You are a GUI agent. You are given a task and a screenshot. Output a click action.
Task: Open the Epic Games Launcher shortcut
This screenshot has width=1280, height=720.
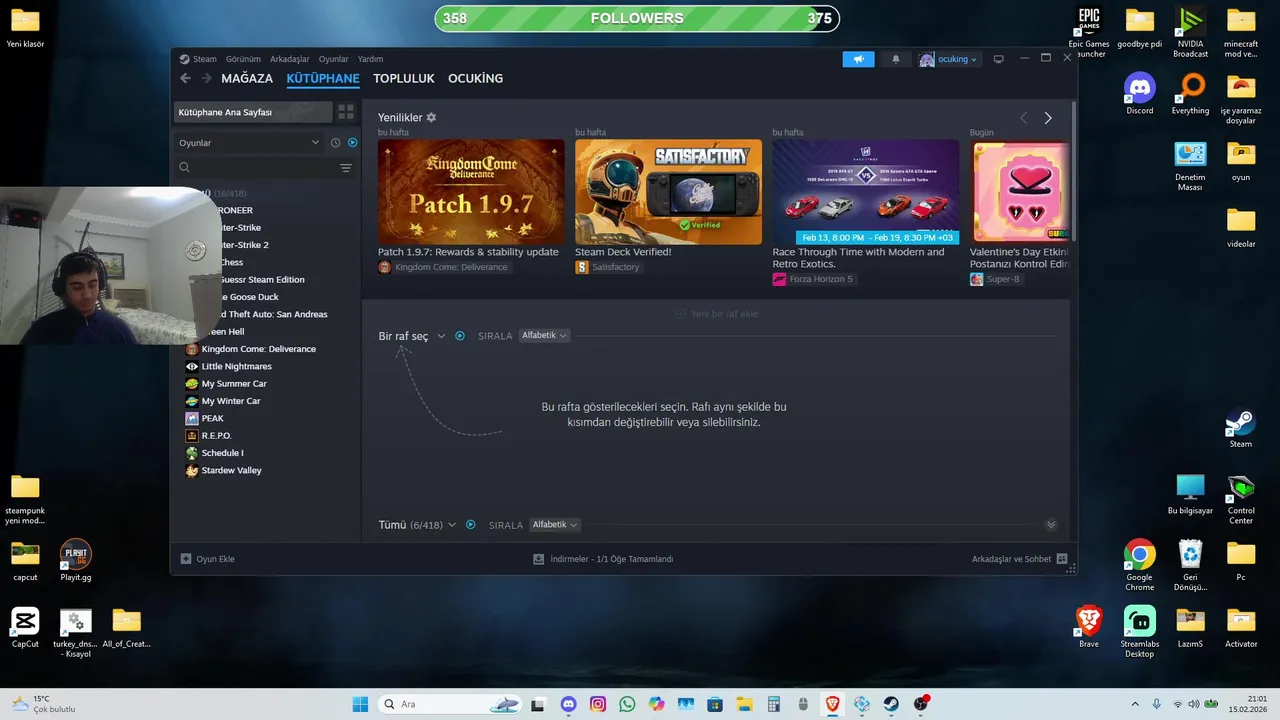coord(1089,31)
